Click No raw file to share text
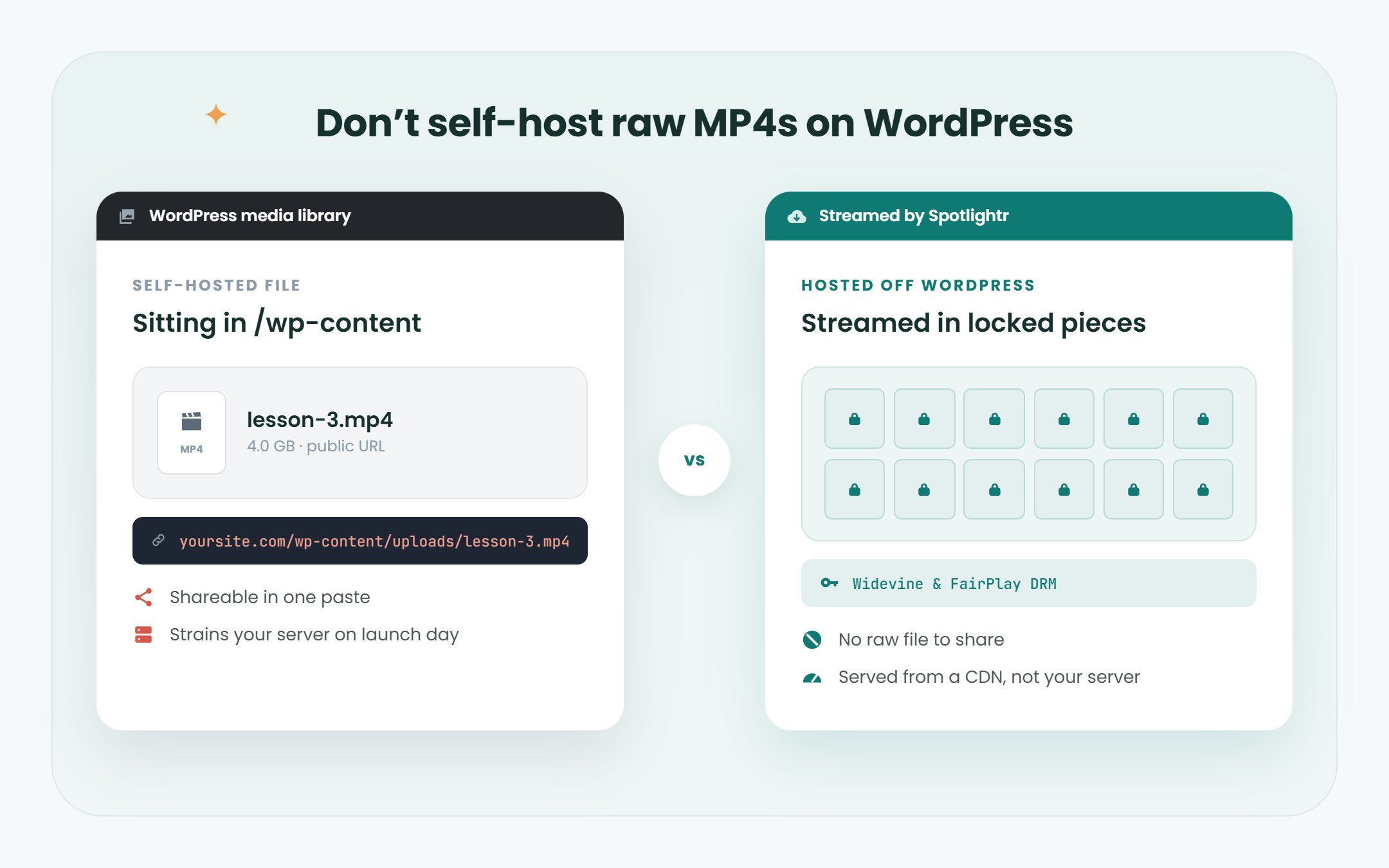 pos(921,639)
